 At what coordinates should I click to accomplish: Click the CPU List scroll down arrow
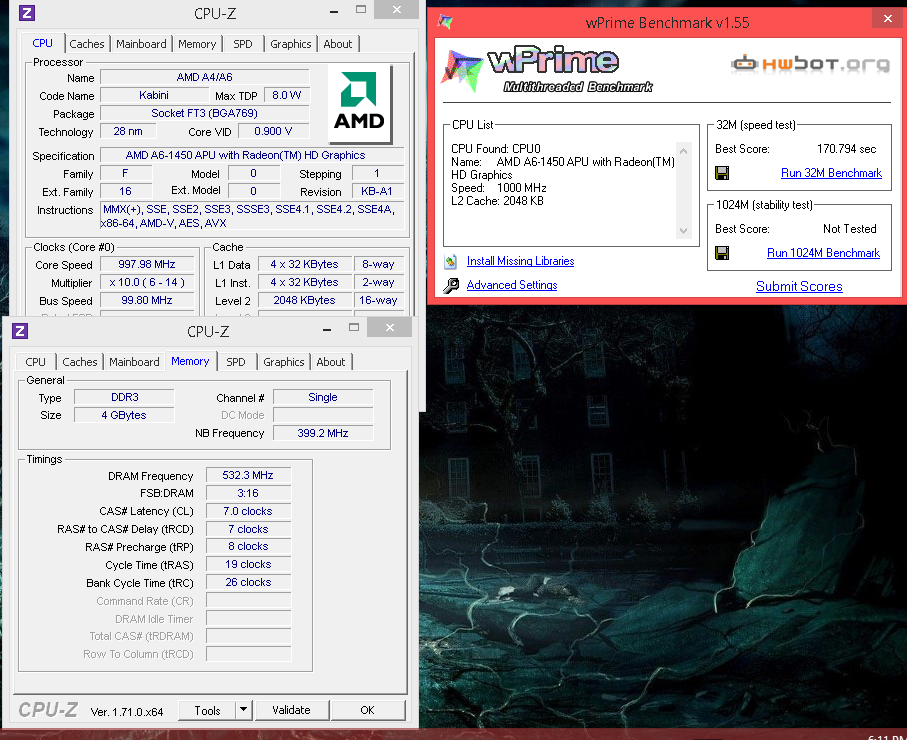pos(683,230)
